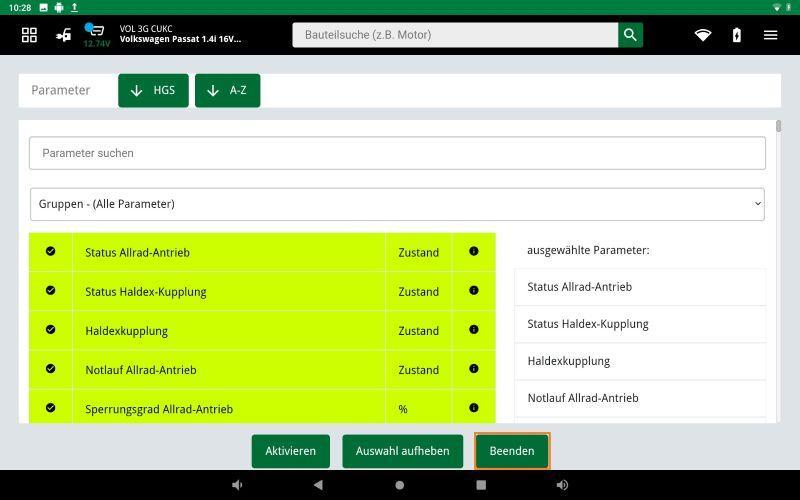Viewport: 800px width, 500px height.
Task: Uncheck Status Haldex-Kupplung parameter
Action: tap(51, 290)
